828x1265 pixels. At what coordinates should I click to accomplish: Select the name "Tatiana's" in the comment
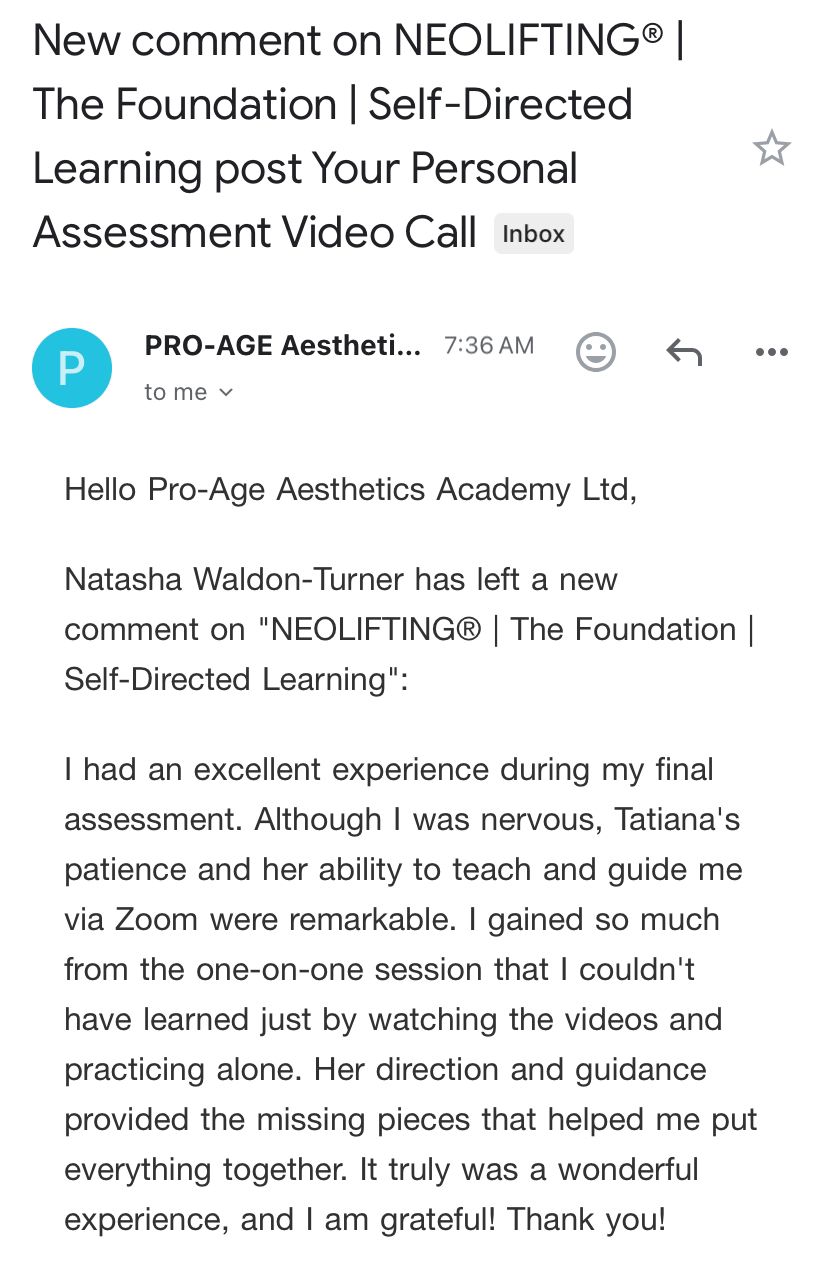[x=677, y=820]
